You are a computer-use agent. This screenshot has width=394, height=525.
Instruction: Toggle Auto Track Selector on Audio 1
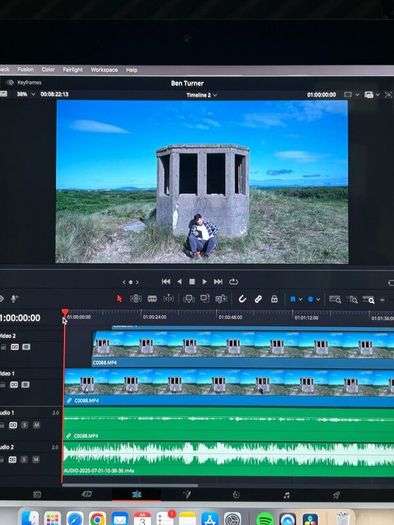pyautogui.click(x=13, y=425)
